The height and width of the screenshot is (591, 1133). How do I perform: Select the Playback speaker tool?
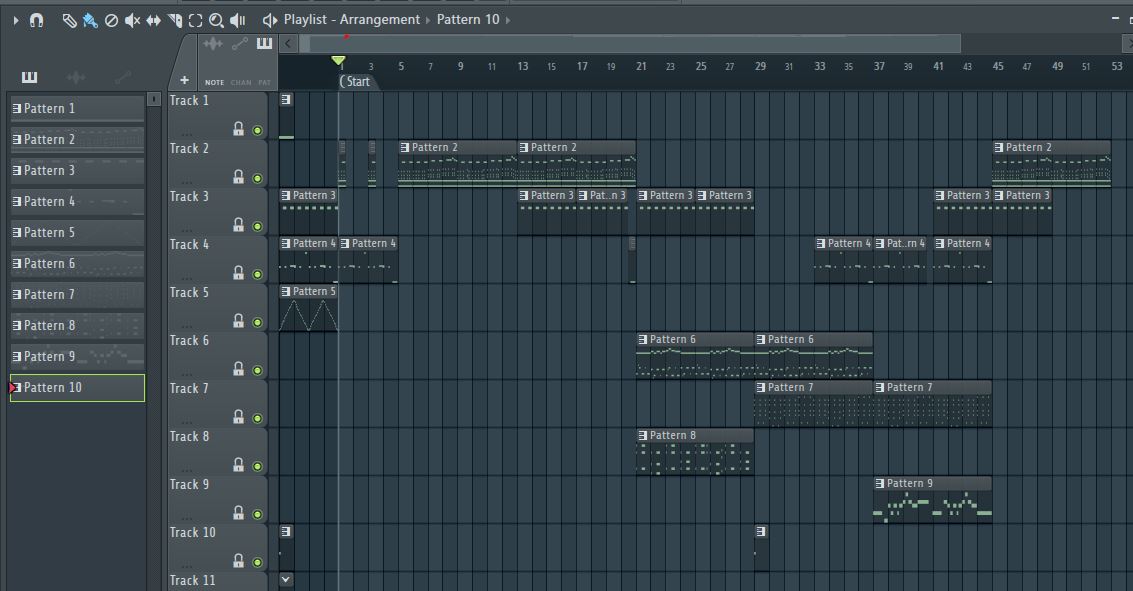click(237, 21)
